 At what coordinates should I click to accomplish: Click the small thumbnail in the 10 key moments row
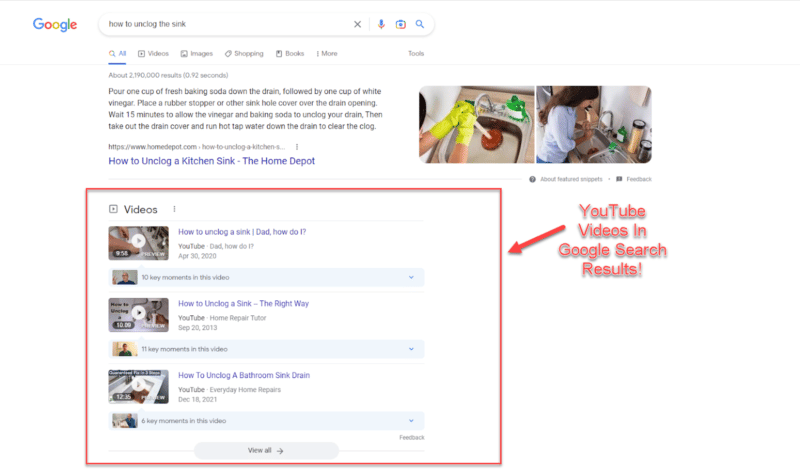[x=124, y=278]
